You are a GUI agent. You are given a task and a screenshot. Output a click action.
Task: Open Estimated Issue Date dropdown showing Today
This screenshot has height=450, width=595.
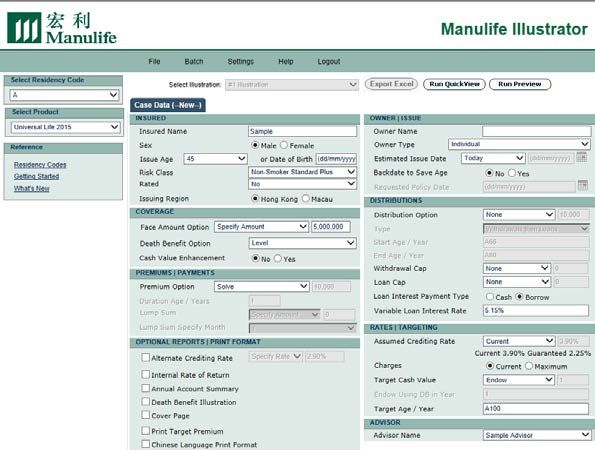tap(493, 158)
